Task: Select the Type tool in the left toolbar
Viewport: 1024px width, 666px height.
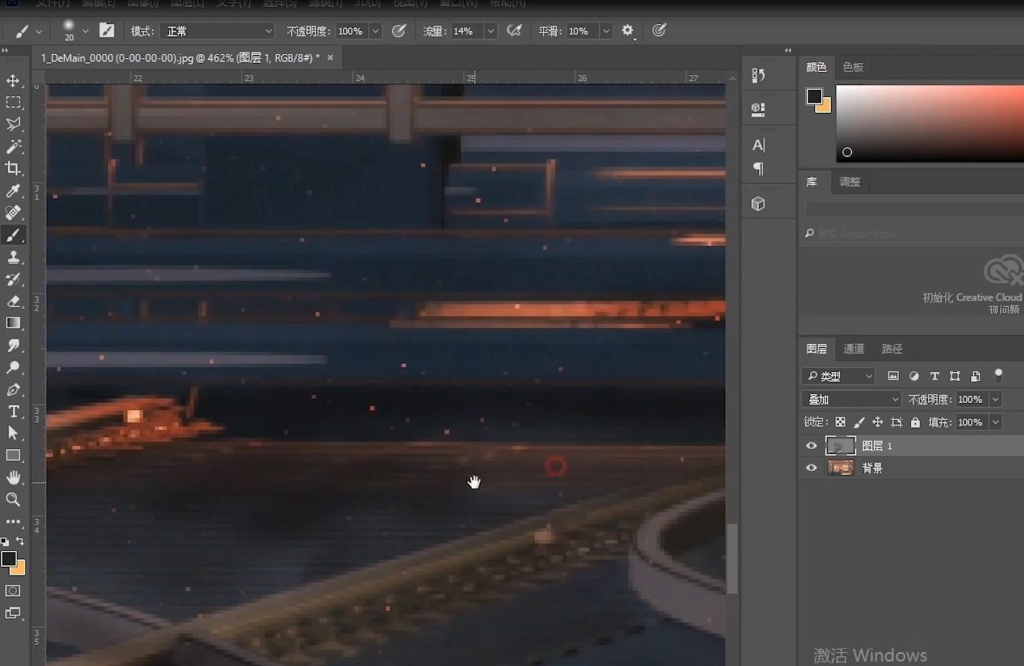Action: [13, 411]
